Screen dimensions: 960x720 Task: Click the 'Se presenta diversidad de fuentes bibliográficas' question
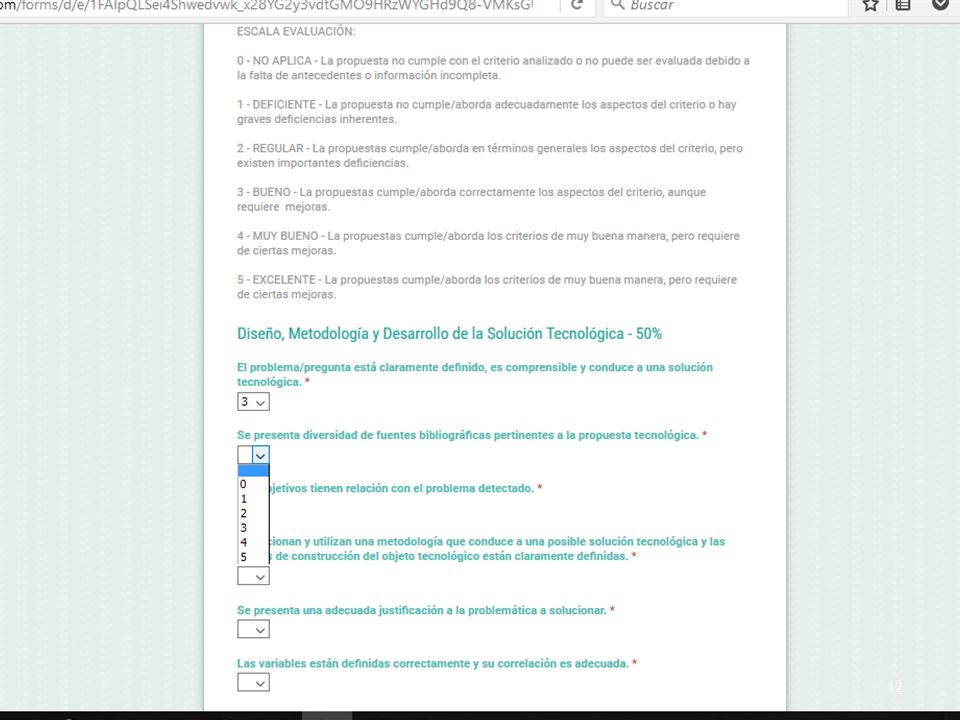click(472, 435)
